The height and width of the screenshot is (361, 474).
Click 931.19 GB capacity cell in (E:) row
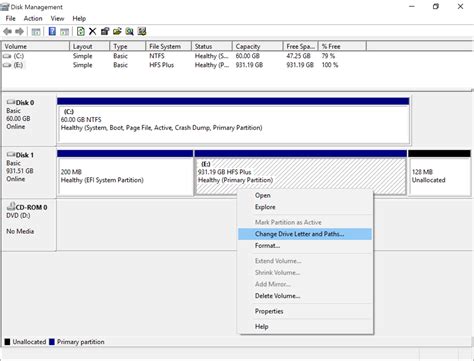(x=249, y=65)
